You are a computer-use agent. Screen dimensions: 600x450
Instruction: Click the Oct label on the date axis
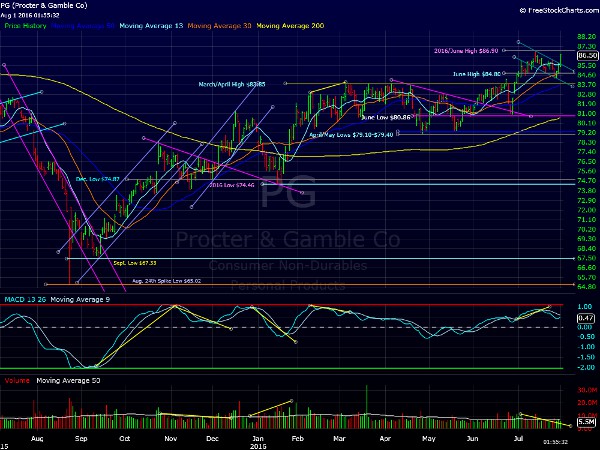tap(124, 439)
